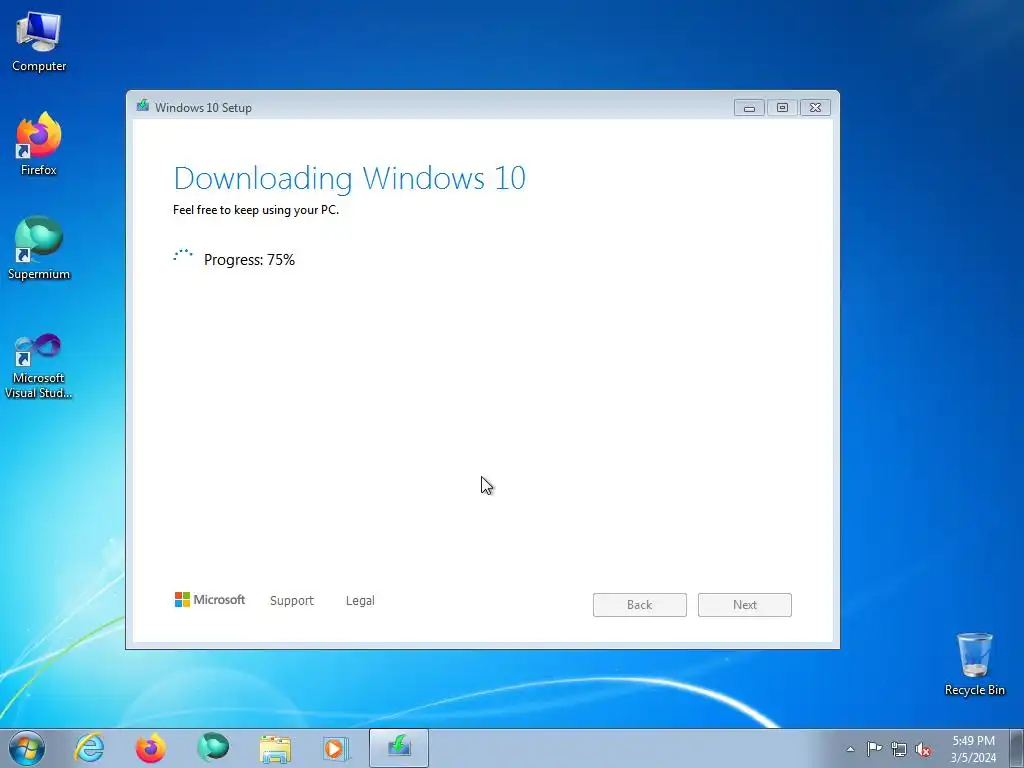1024x768 pixels.
Task: Close the Windows 10 Setup window
Action: (815, 108)
